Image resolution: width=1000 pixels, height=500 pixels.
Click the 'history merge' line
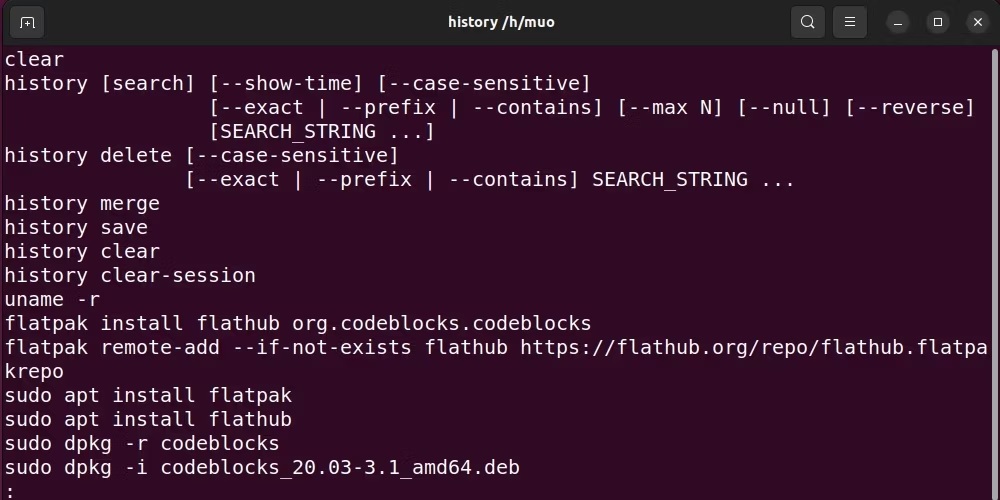pos(82,203)
